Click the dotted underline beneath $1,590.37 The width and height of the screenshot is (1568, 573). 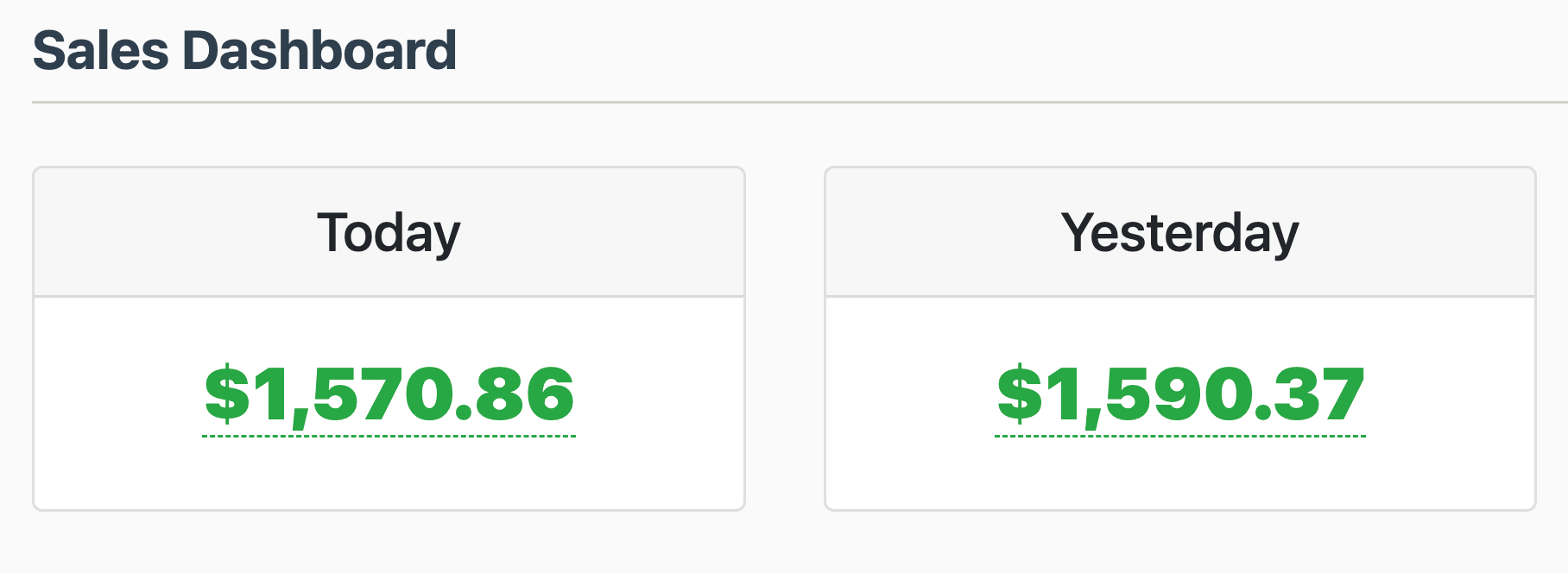[x=1180, y=436]
